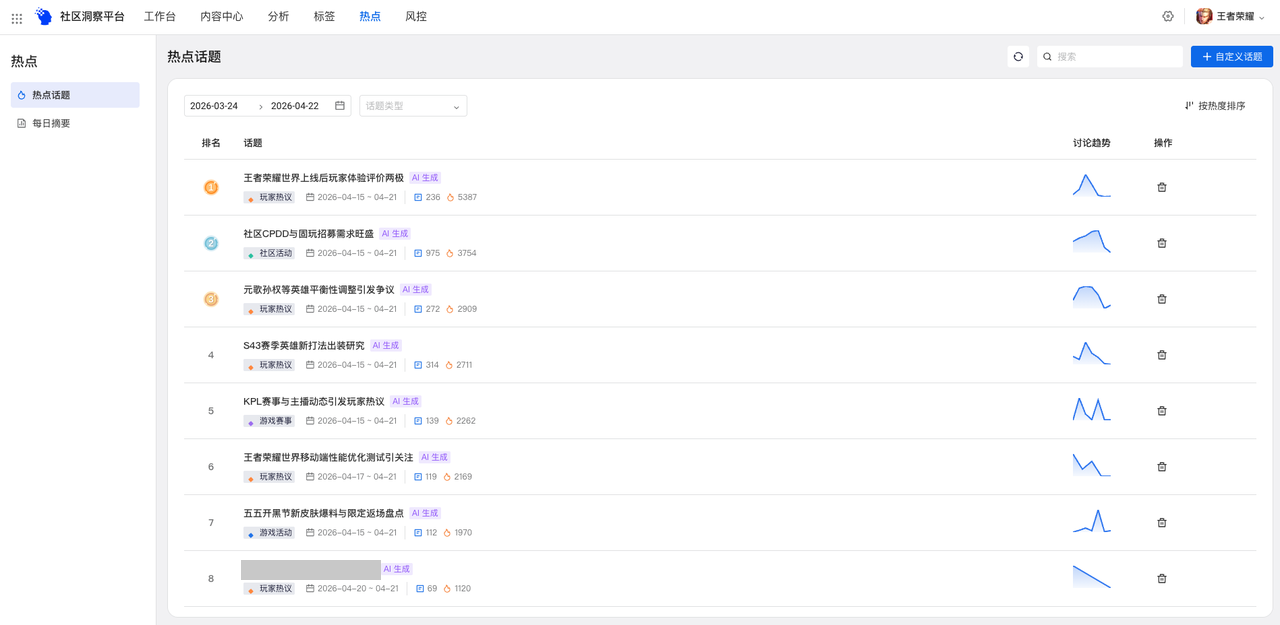
Task: Open end date 2026-04-22 picker
Action: 295,105
